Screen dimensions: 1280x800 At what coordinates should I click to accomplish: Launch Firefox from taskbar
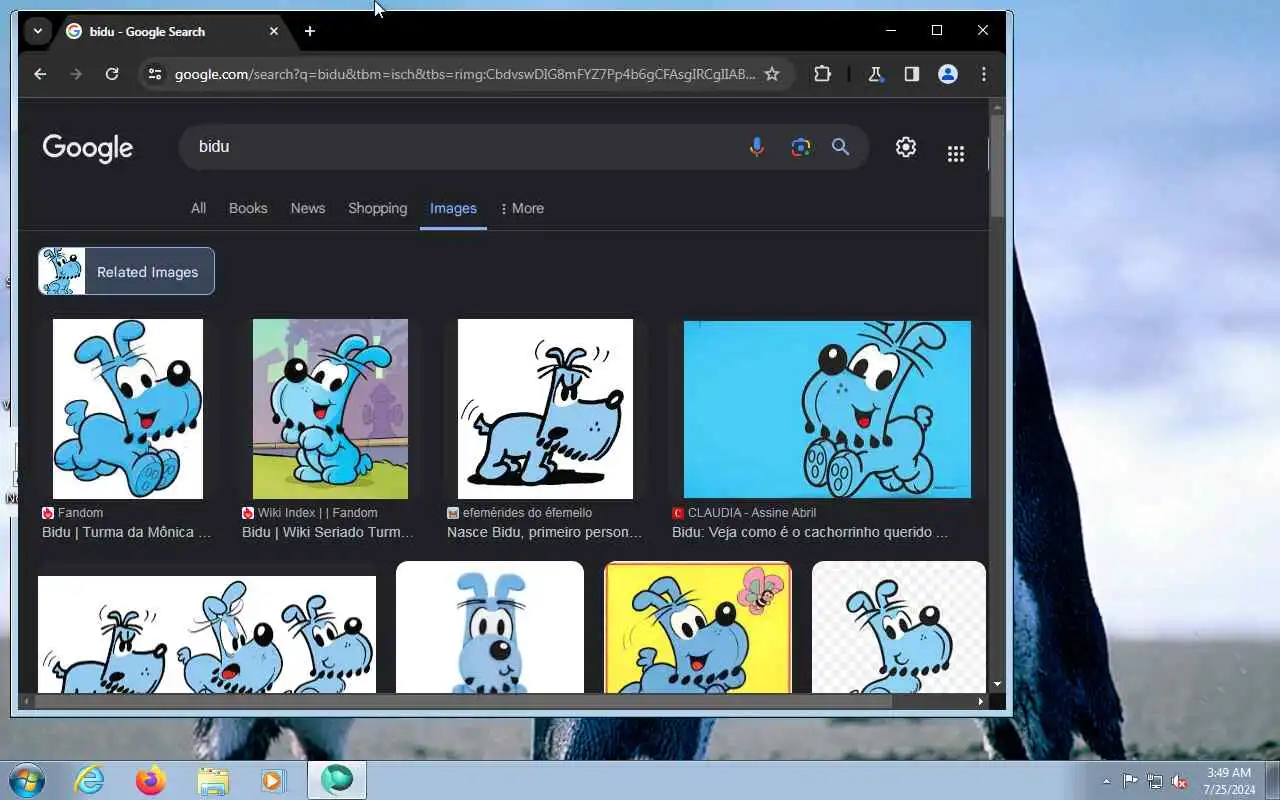tap(151, 780)
